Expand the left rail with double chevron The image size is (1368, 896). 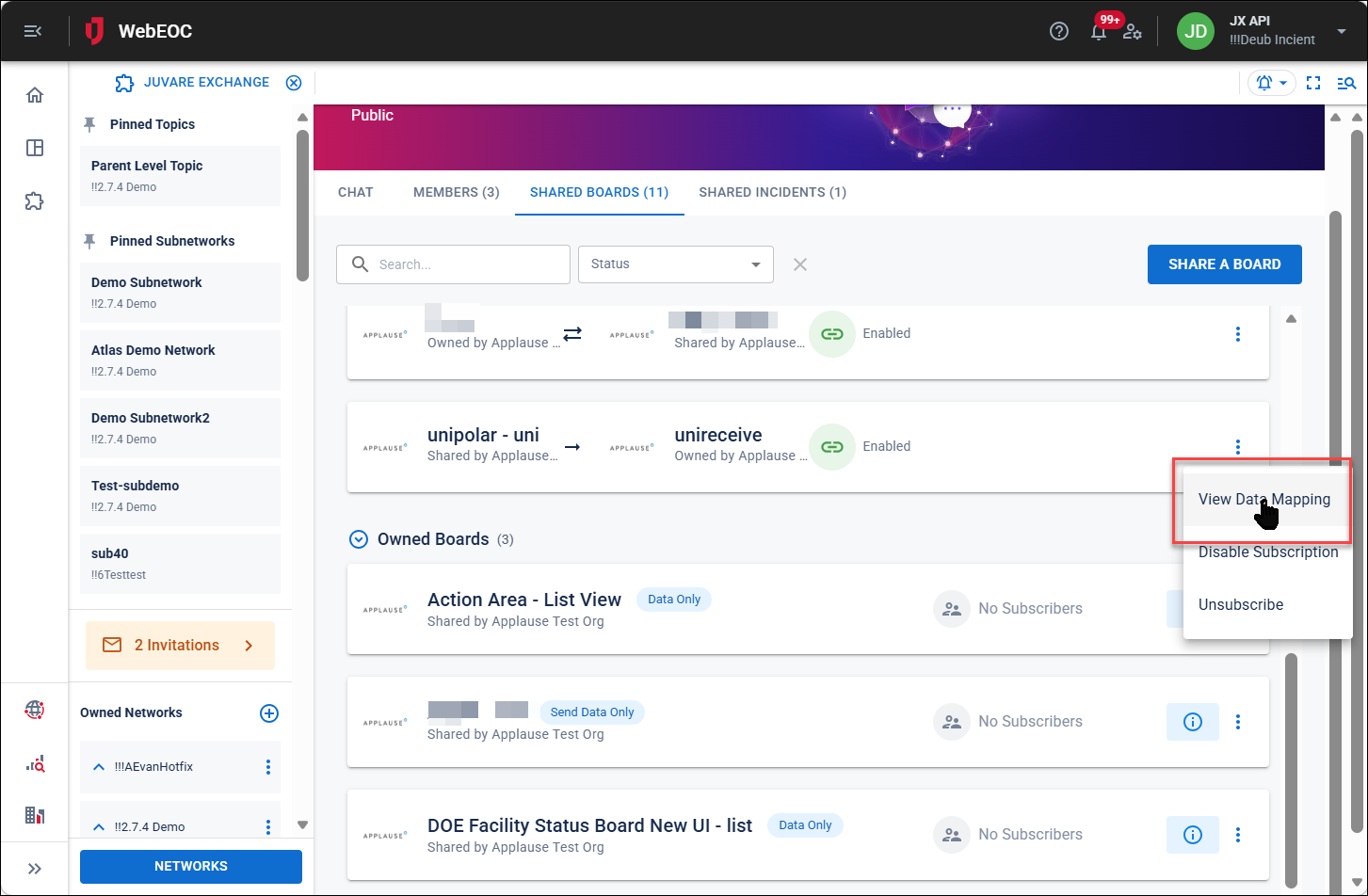click(x=35, y=869)
